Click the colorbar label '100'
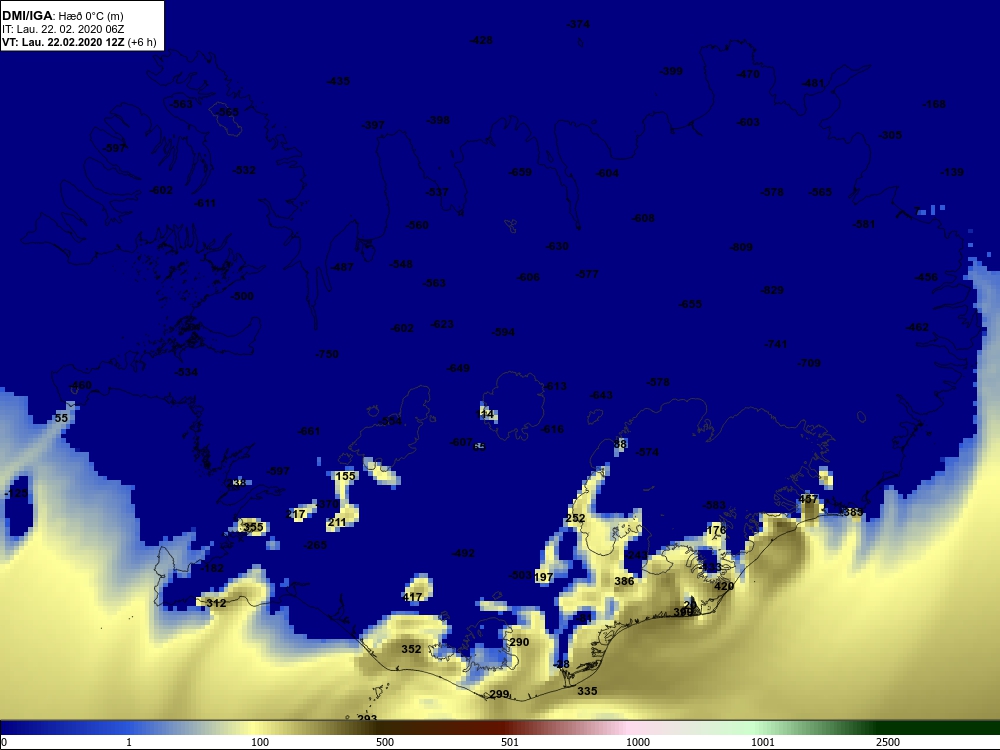1000x750 pixels. click(260, 742)
